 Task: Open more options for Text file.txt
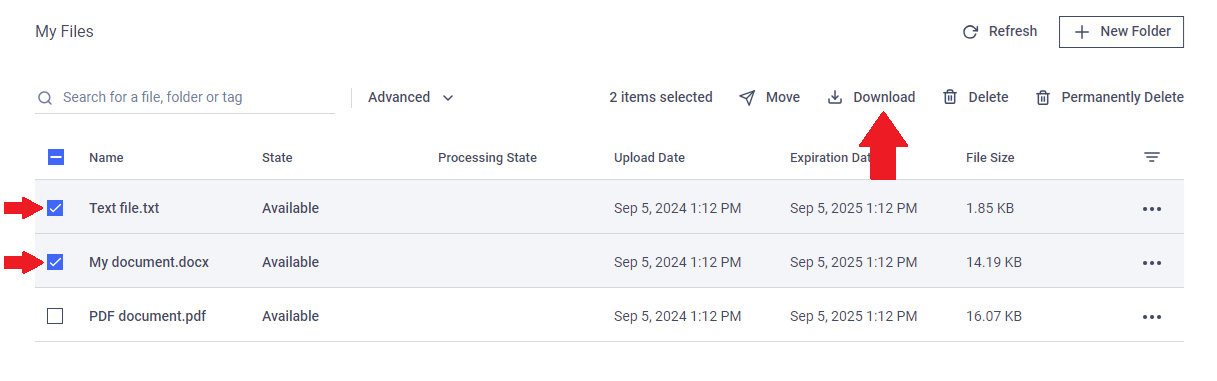coord(1152,209)
